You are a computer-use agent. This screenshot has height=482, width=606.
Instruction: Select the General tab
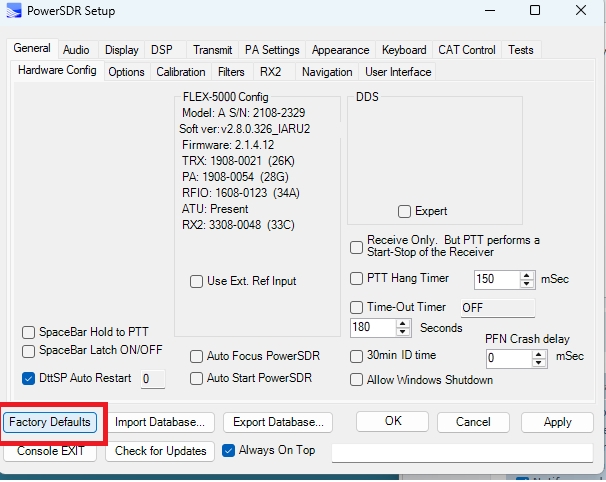point(32,48)
